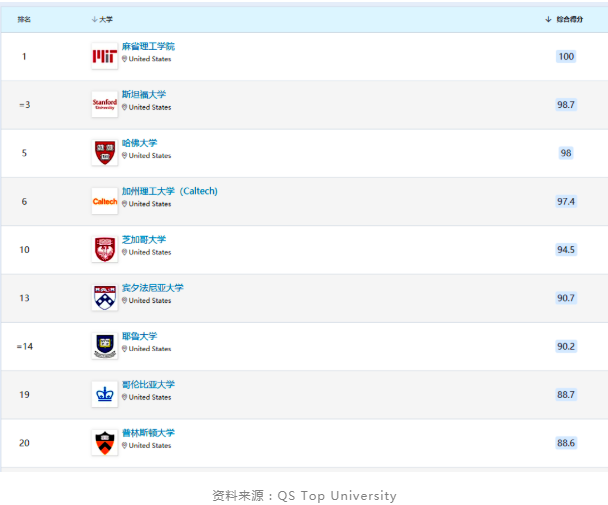Open the 麻省理工学院 link

(148, 46)
